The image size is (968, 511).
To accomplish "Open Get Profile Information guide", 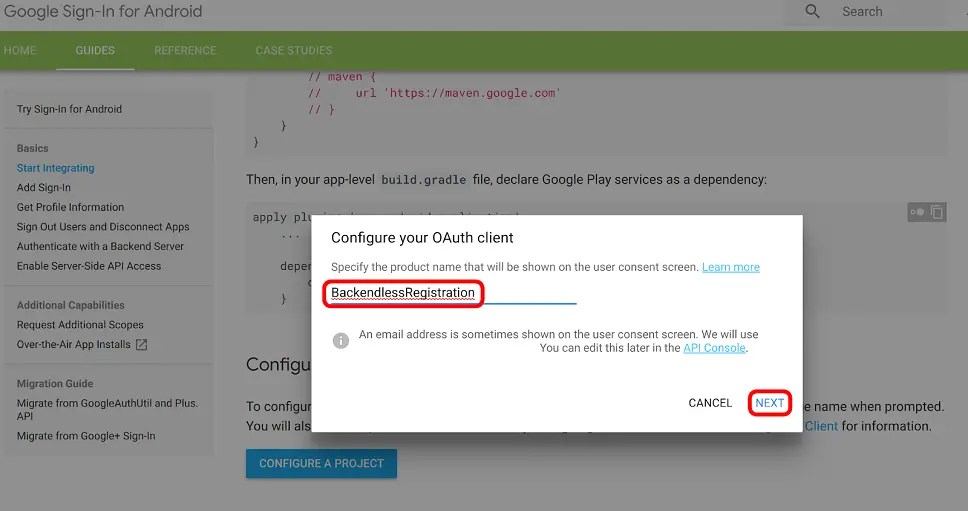I will [x=70, y=207].
